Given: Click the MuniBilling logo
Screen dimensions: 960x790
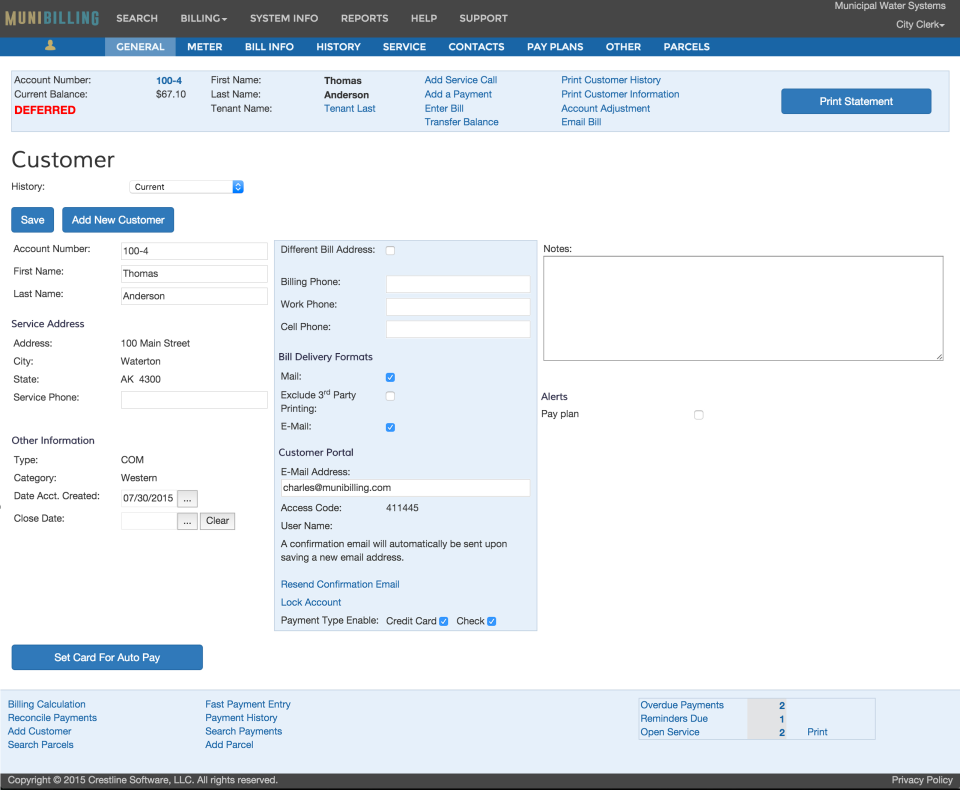Looking at the screenshot, I should point(55,17).
